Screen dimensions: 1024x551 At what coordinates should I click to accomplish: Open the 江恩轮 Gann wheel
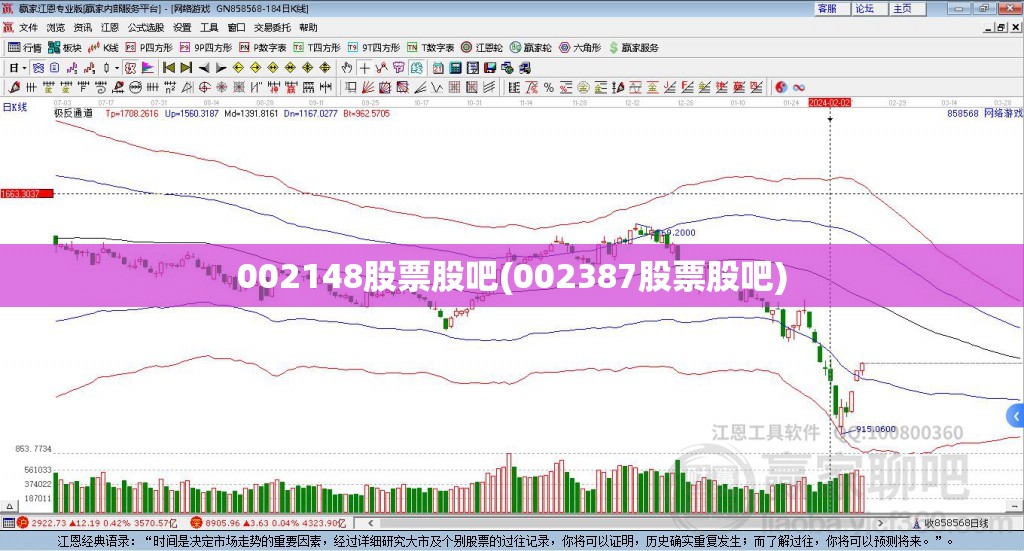point(482,48)
